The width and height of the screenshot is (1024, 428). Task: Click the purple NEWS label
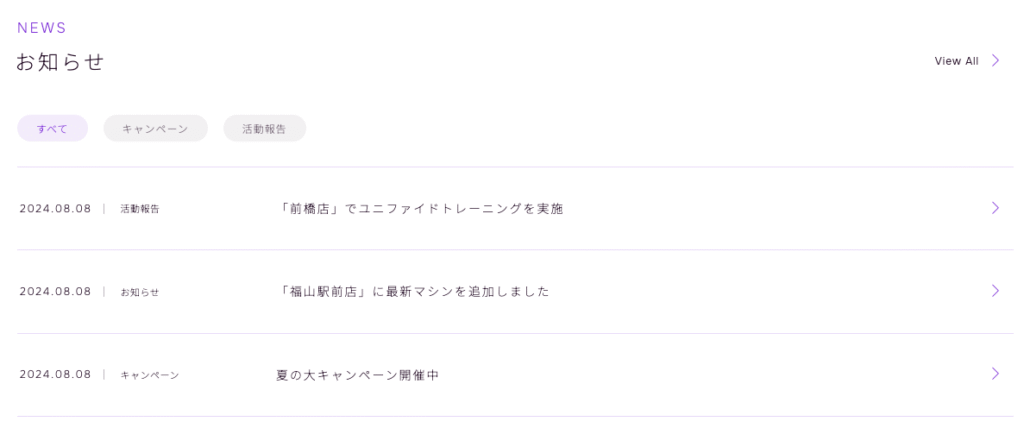42,28
